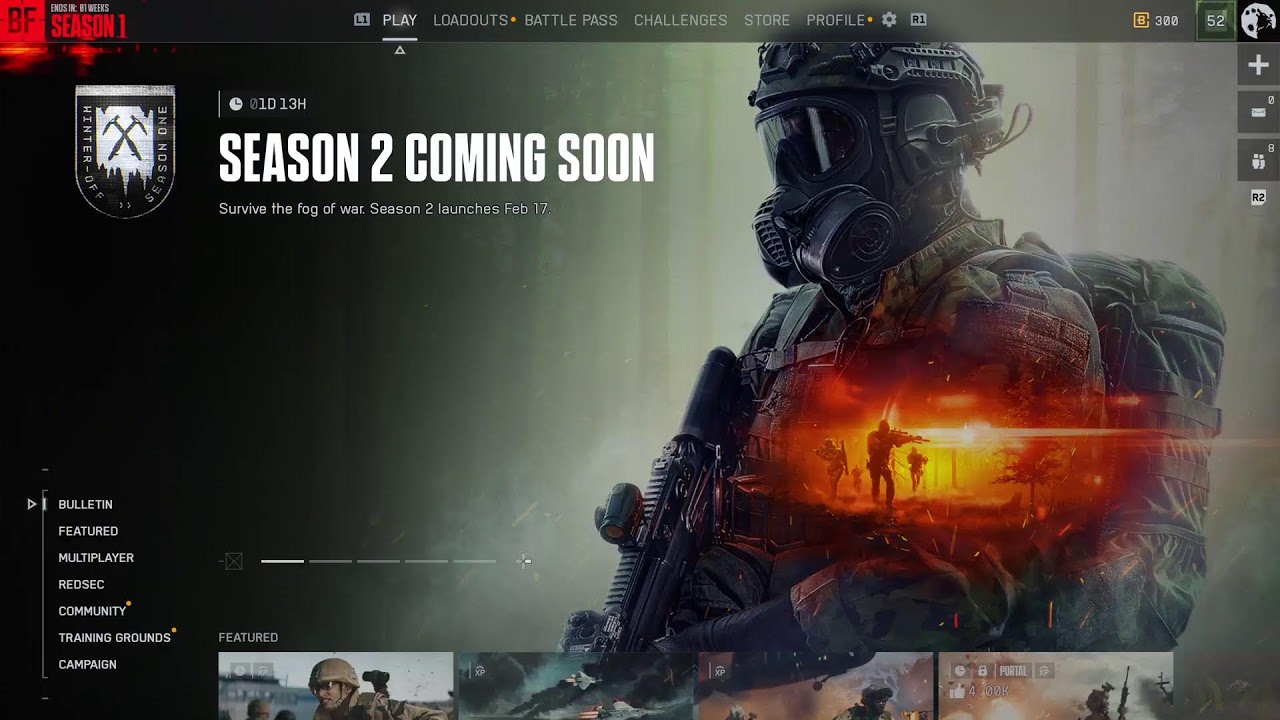
Task: Click the gold Battlefield currency coin icon
Action: [1141, 20]
